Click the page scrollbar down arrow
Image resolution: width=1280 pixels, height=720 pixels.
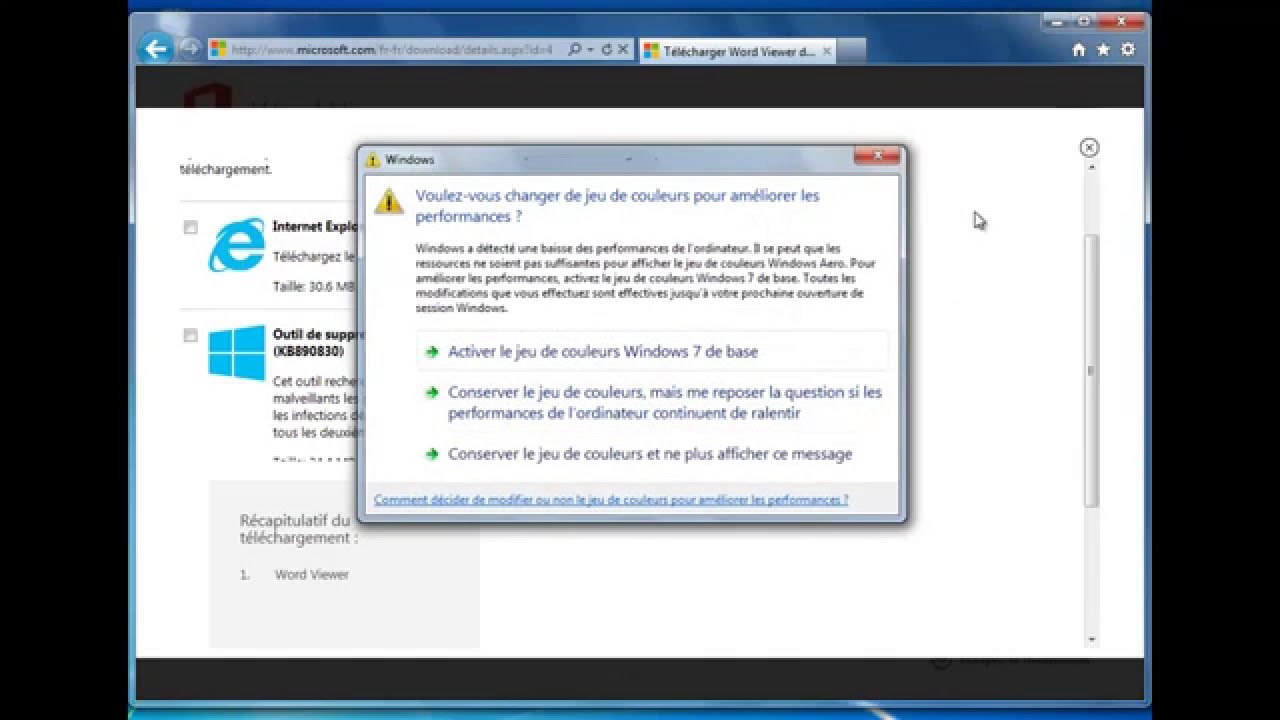click(1091, 639)
